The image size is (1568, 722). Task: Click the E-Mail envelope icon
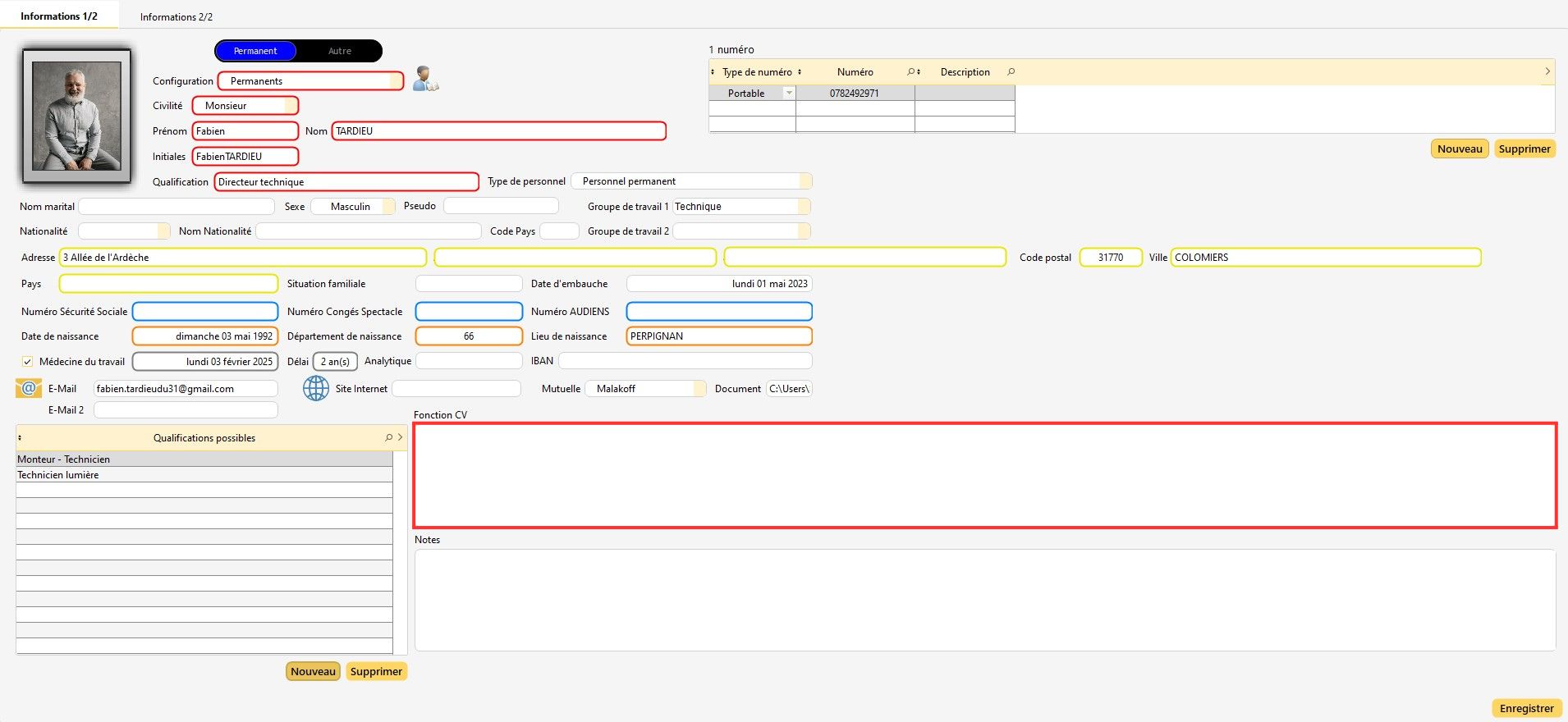coord(29,388)
